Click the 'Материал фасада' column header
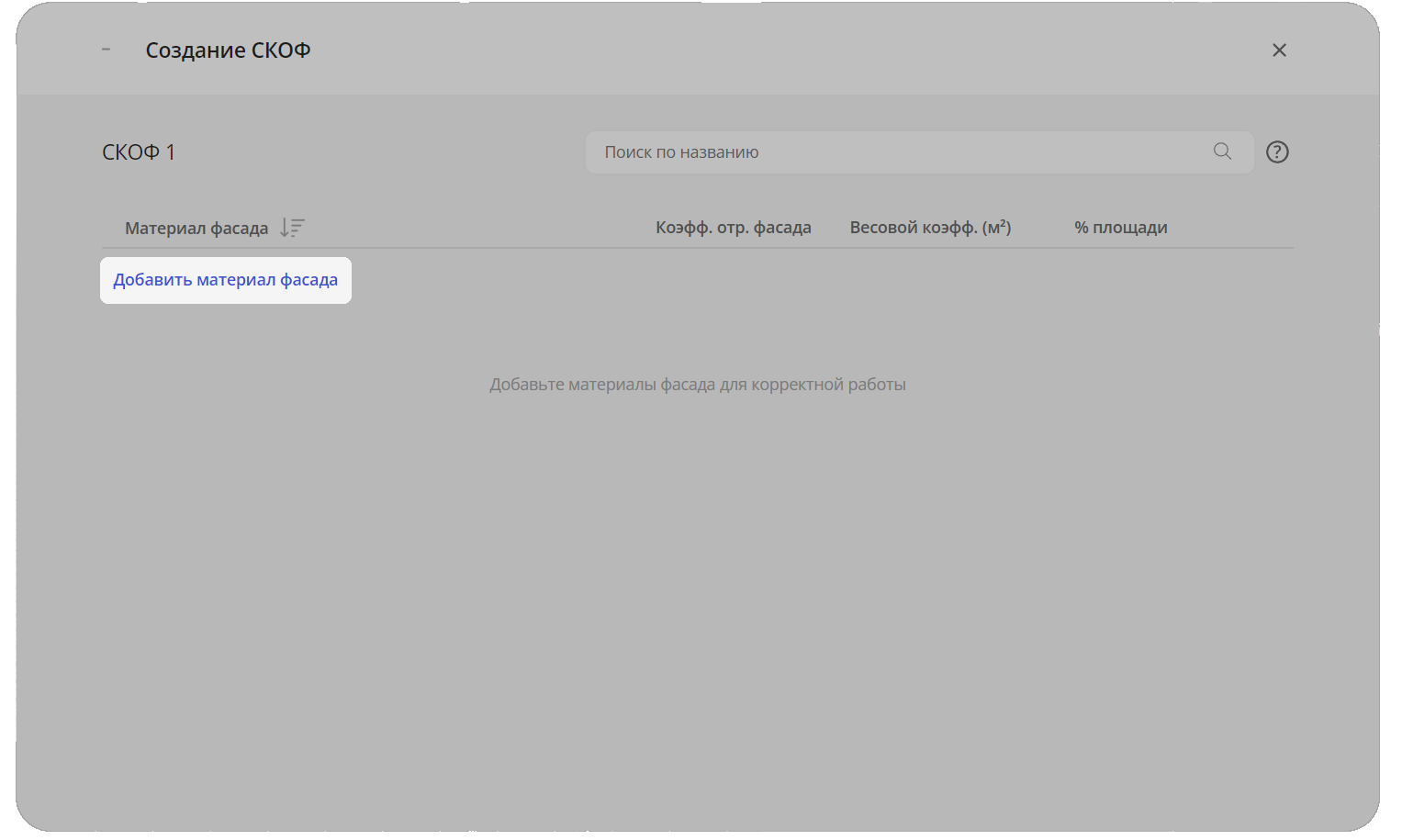The image size is (1402, 840). (x=196, y=228)
